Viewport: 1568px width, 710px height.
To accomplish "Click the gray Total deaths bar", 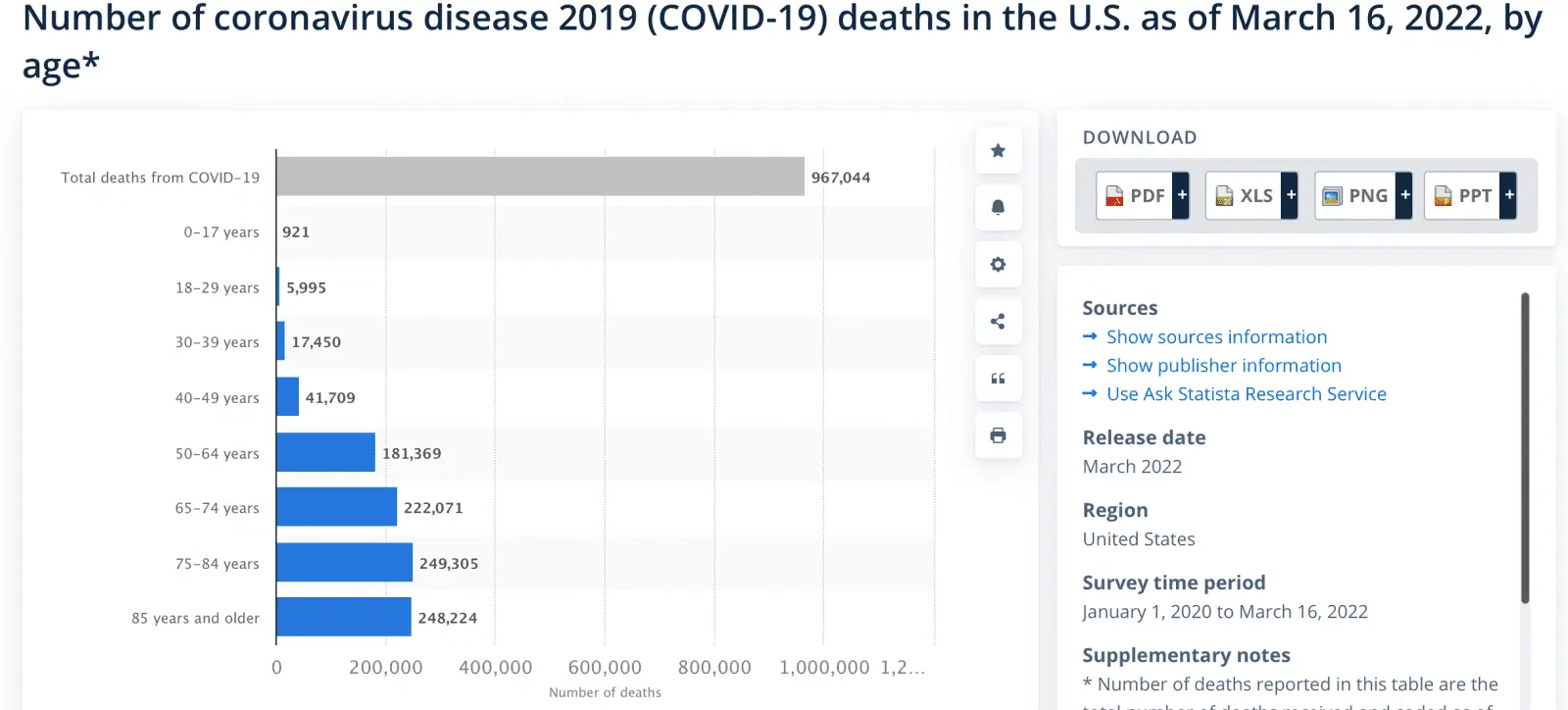I will pos(540,177).
